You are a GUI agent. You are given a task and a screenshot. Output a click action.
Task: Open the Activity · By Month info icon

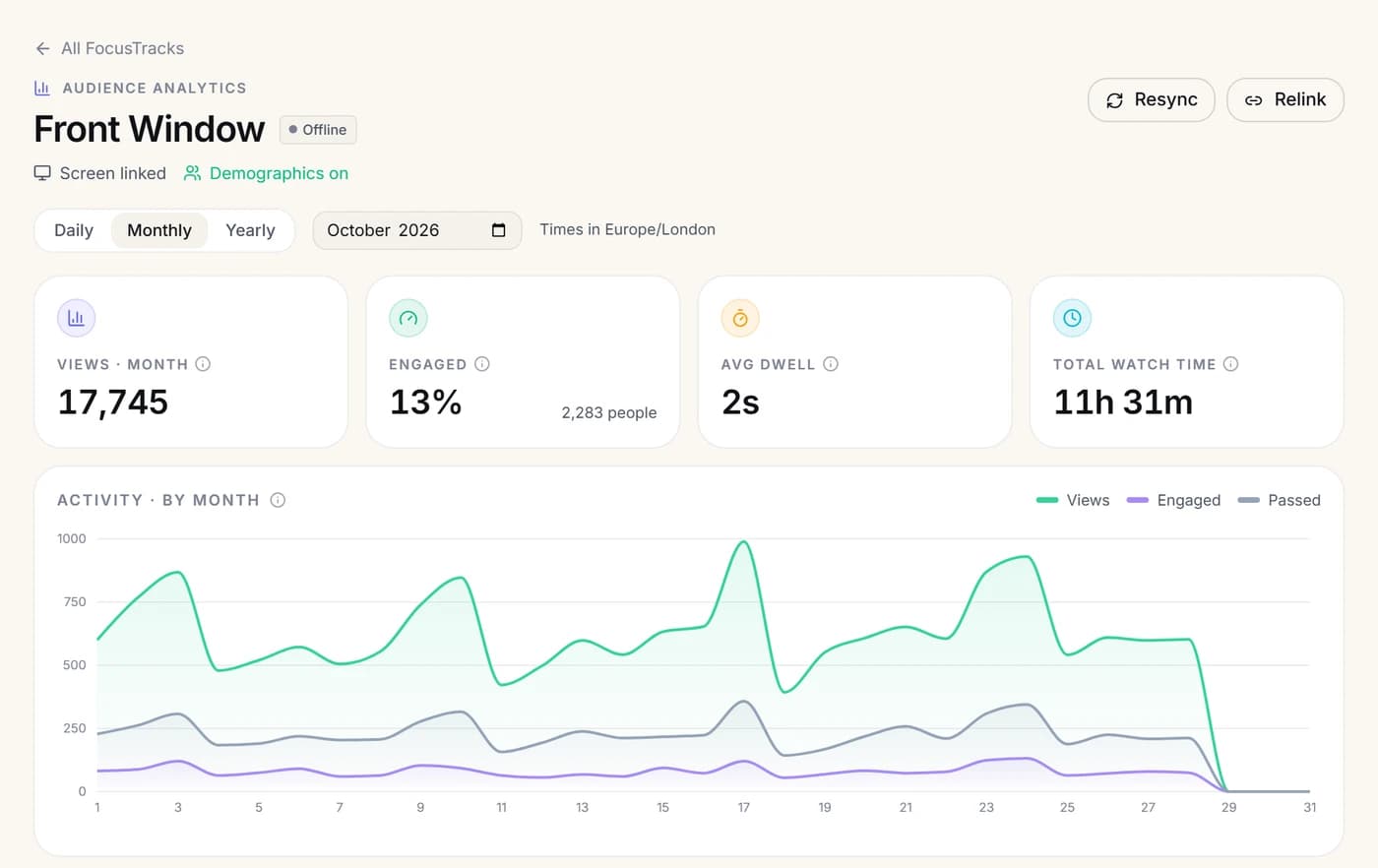[278, 500]
